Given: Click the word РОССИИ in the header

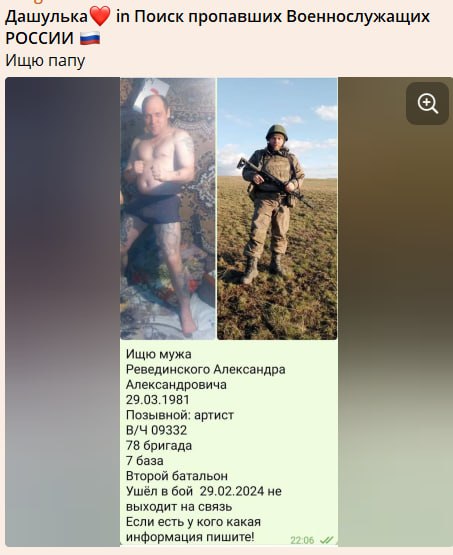Looking at the screenshot, I should 39,38.
